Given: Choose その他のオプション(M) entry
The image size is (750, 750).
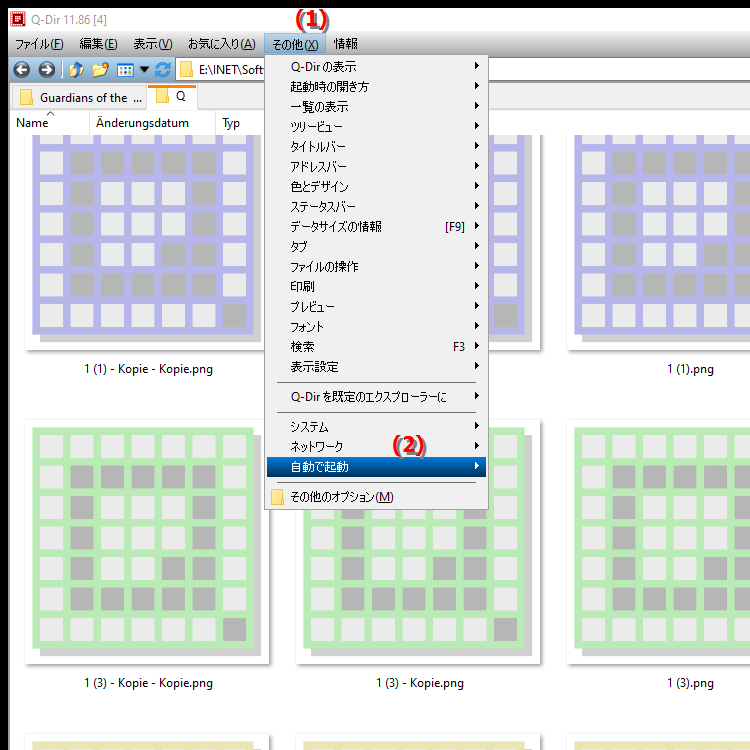Looking at the screenshot, I should coord(376,497).
